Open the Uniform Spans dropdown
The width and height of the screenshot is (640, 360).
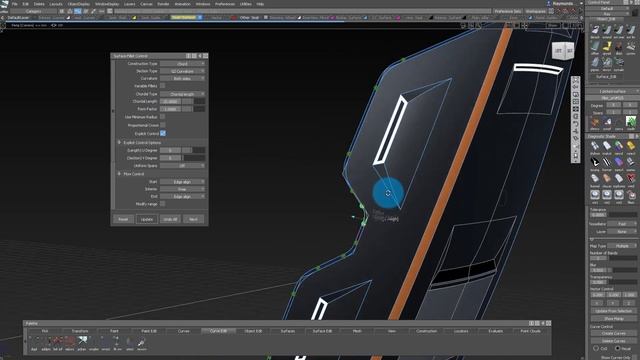(x=182, y=166)
